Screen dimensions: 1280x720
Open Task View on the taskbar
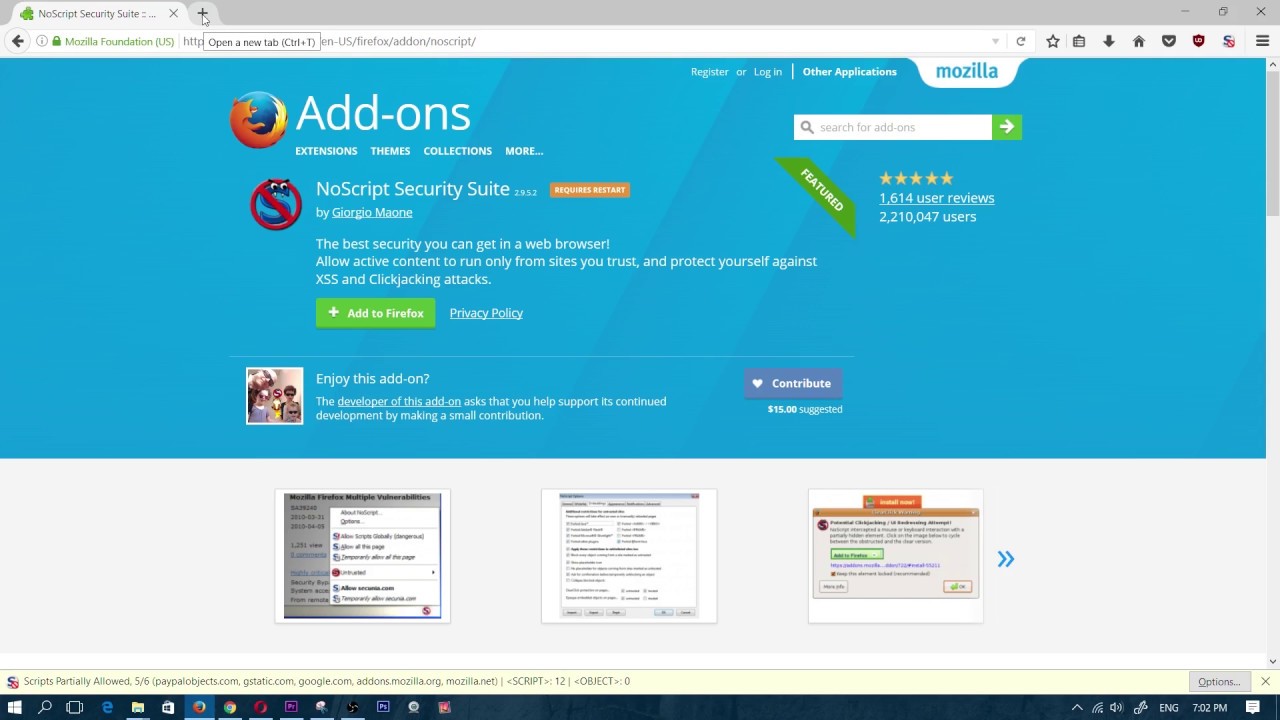[74, 708]
